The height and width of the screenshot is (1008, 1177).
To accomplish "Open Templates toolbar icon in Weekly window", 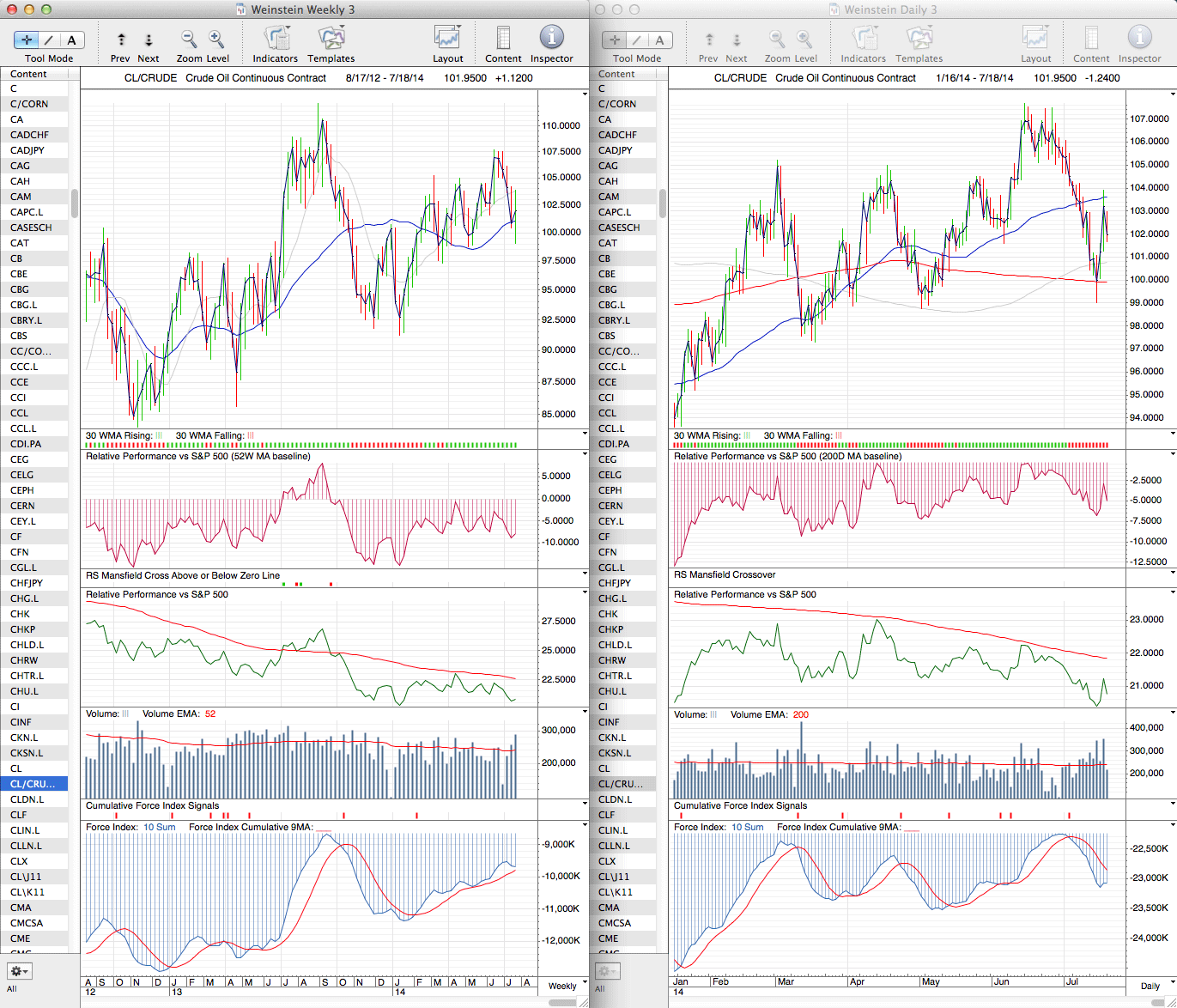I will point(331,39).
